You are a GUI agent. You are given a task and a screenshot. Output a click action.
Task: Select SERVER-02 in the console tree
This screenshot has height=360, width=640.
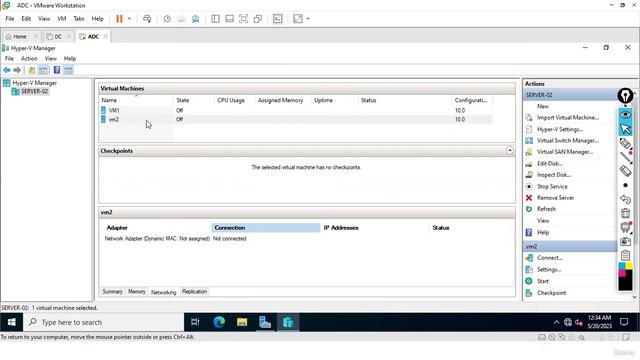click(34, 91)
